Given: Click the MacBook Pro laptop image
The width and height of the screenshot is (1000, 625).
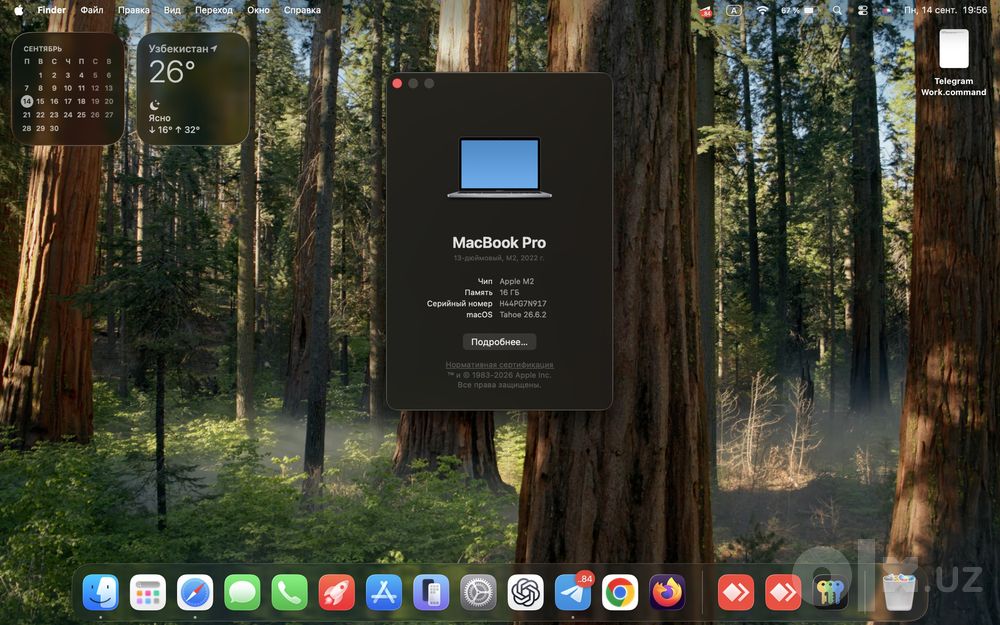Looking at the screenshot, I should click(499, 168).
